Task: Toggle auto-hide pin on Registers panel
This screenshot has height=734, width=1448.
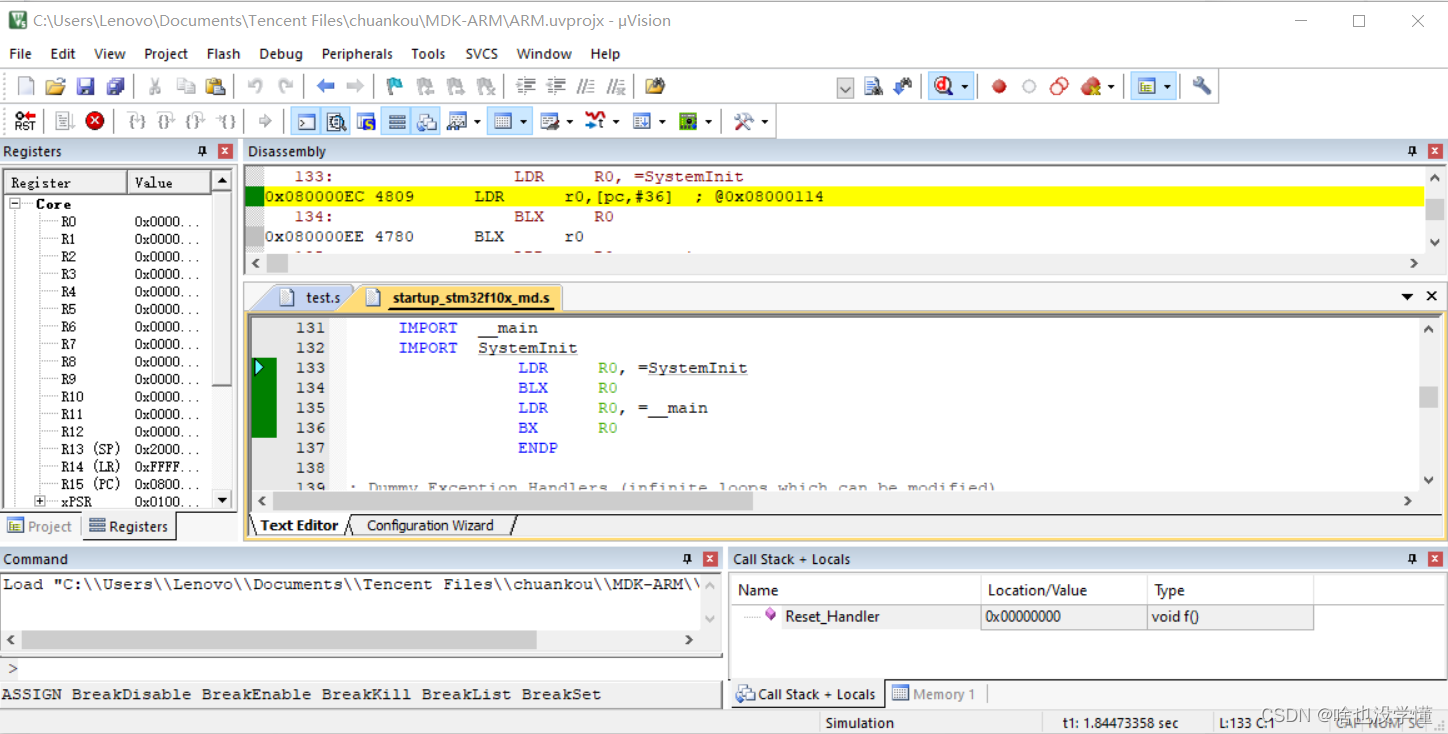Action: click(202, 151)
